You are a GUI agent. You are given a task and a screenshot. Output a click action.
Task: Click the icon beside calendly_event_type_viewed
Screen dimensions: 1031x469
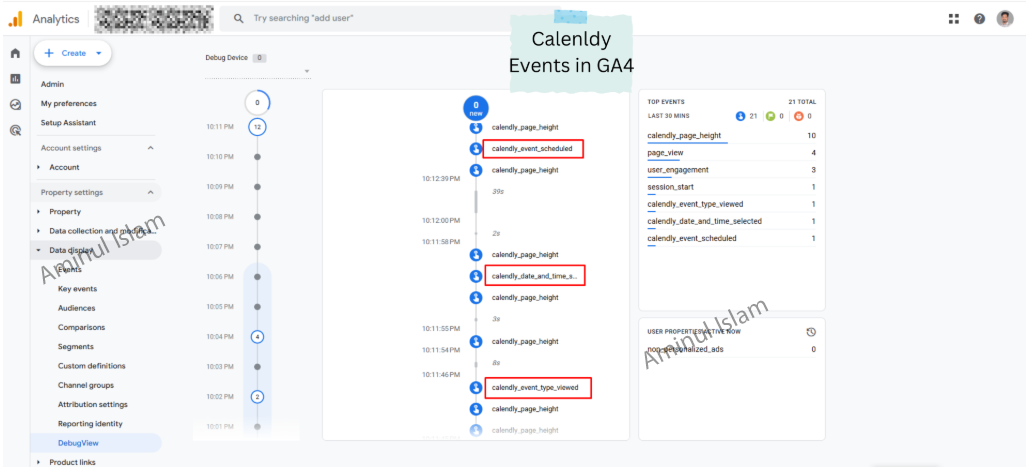[476, 388]
